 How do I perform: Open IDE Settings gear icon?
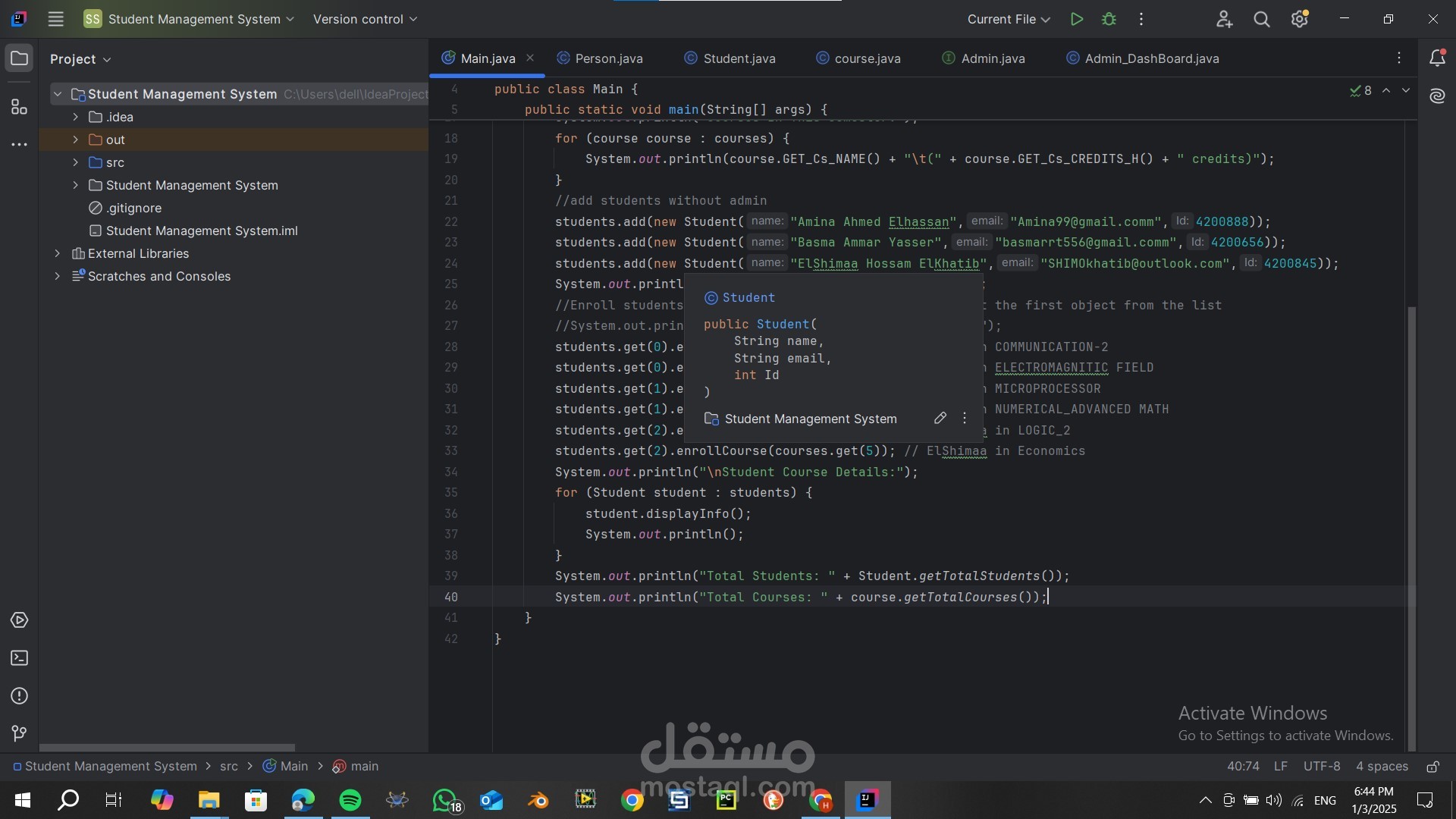pyautogui.click(x=1300, y=19)
